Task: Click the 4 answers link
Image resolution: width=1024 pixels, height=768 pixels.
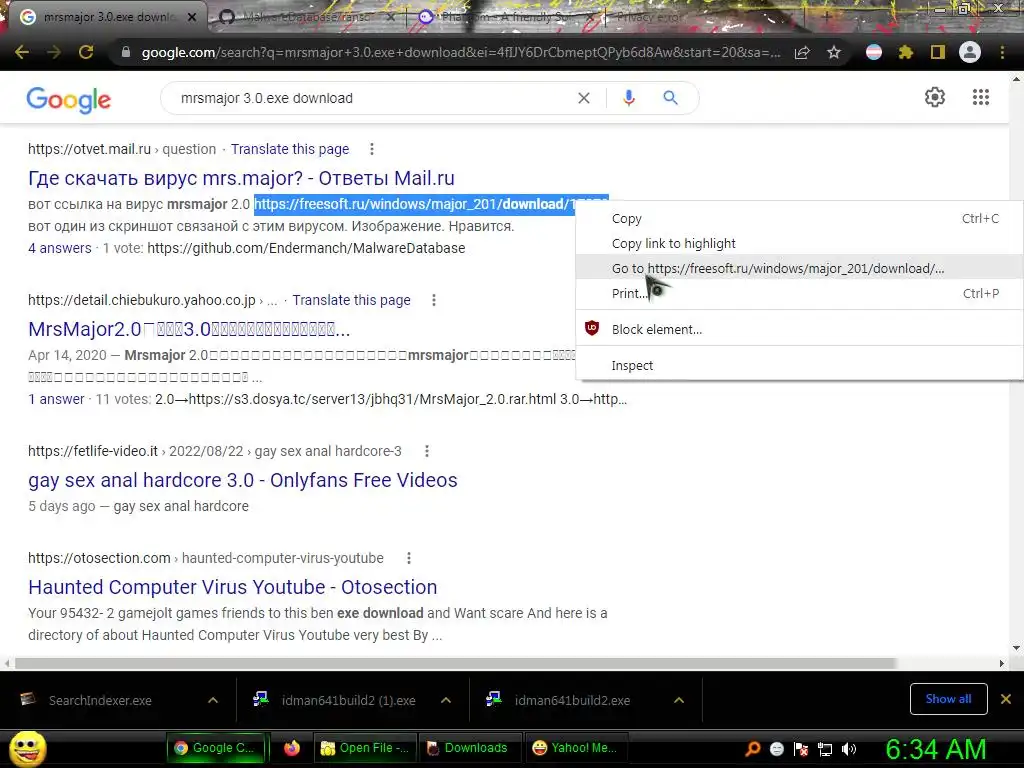Action: 59,248
